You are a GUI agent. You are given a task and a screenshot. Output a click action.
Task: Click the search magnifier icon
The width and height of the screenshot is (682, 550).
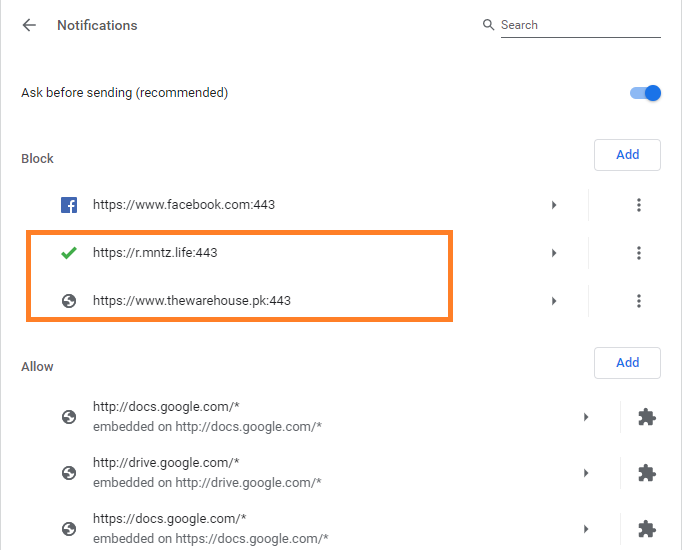coord(488,25)
